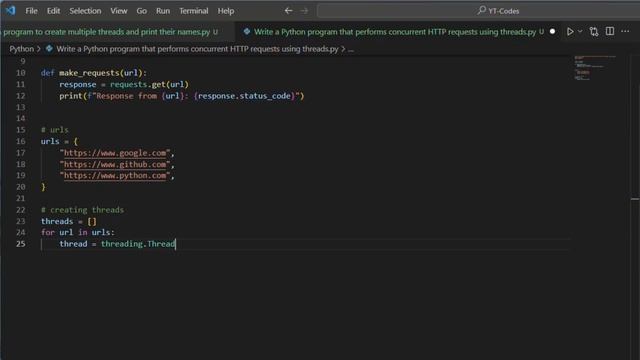
Task: Click the minimap code preview
Action: coord(595,68)
